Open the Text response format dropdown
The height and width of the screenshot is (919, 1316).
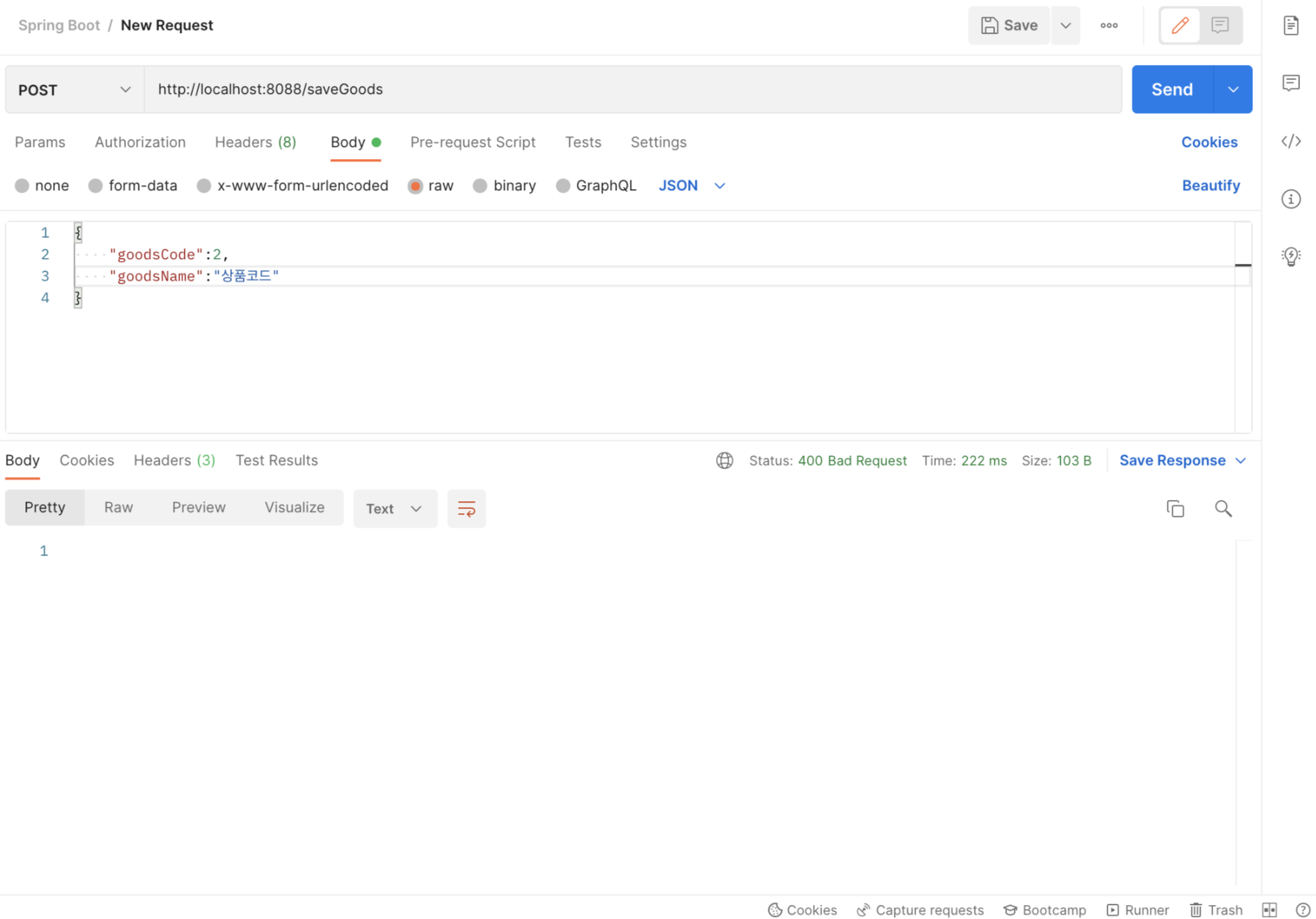394,509
